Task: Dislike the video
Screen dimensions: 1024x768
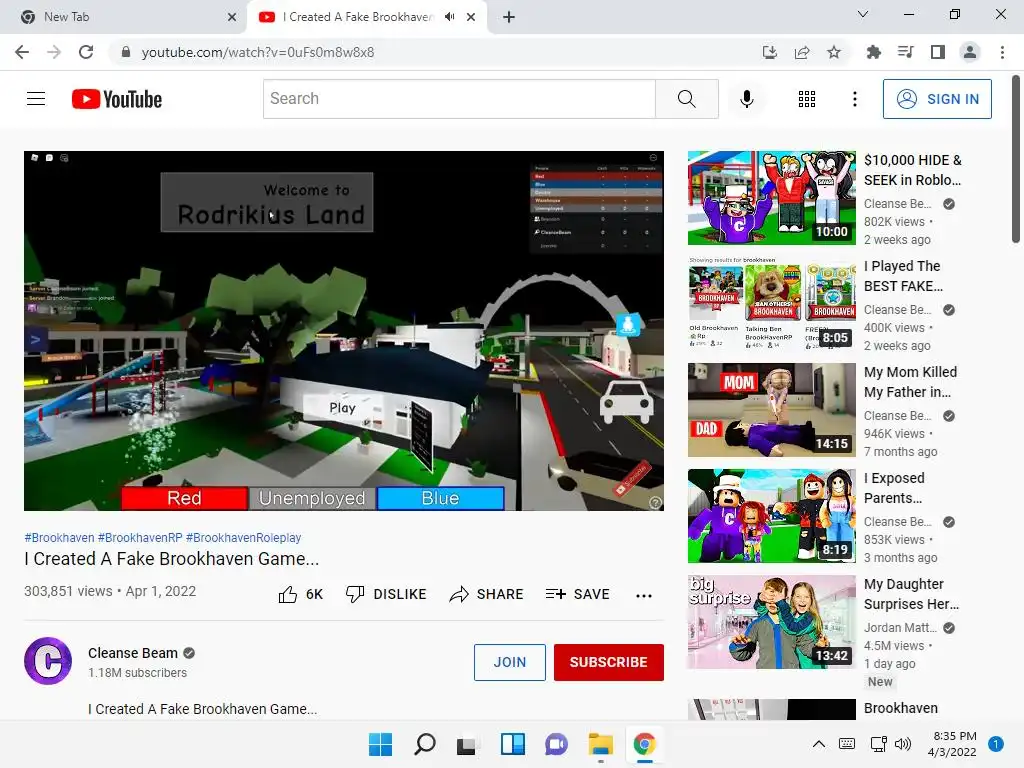Action: coord(386,594)
